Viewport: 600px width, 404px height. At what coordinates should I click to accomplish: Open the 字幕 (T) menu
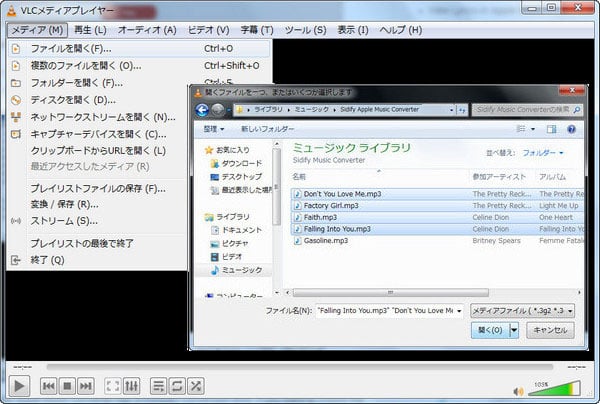257,30
